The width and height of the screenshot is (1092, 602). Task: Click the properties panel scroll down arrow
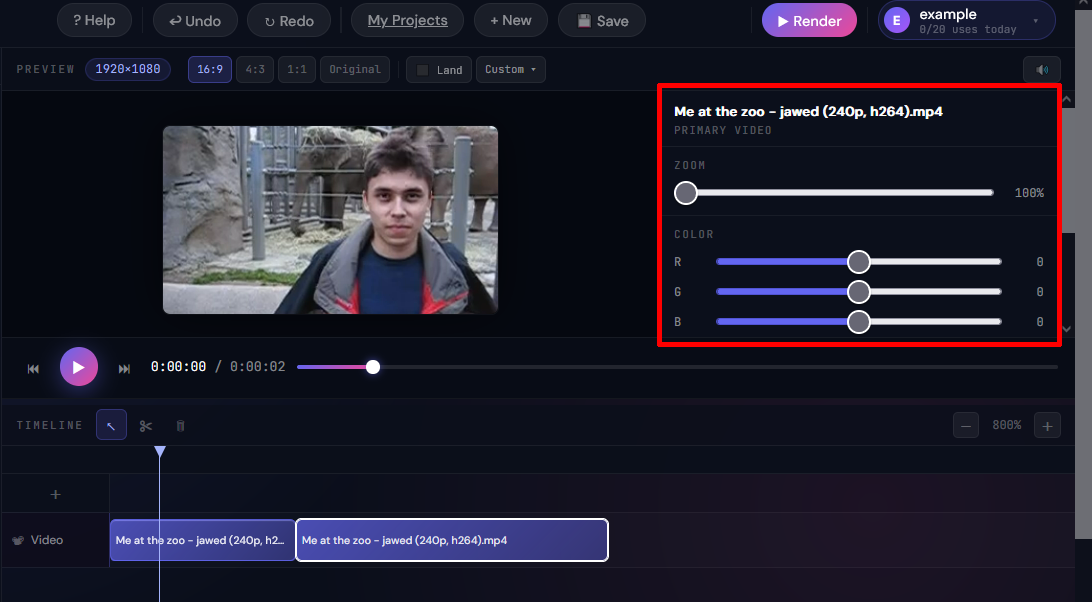pos(1066,329)
